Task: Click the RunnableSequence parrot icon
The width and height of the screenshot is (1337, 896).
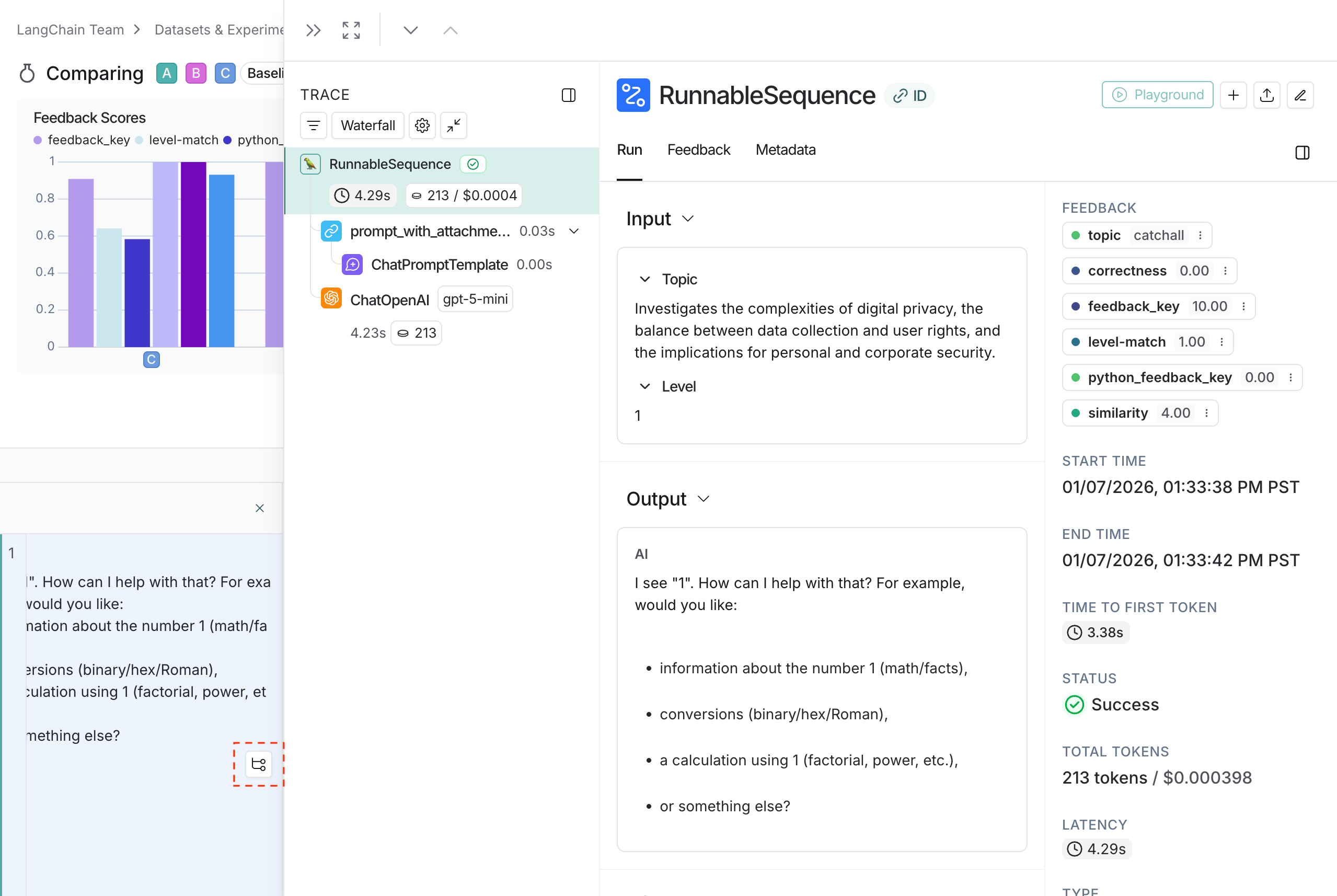Action: click(310, 164)
